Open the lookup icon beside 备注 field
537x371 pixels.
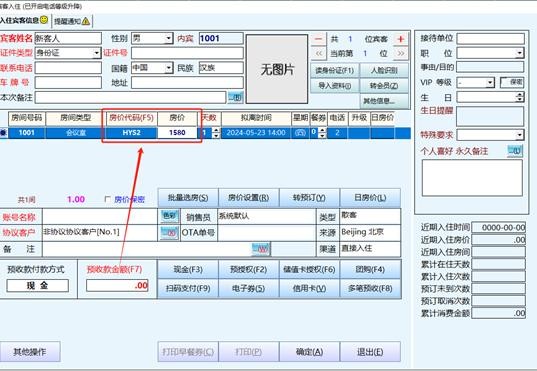[261, 249]
